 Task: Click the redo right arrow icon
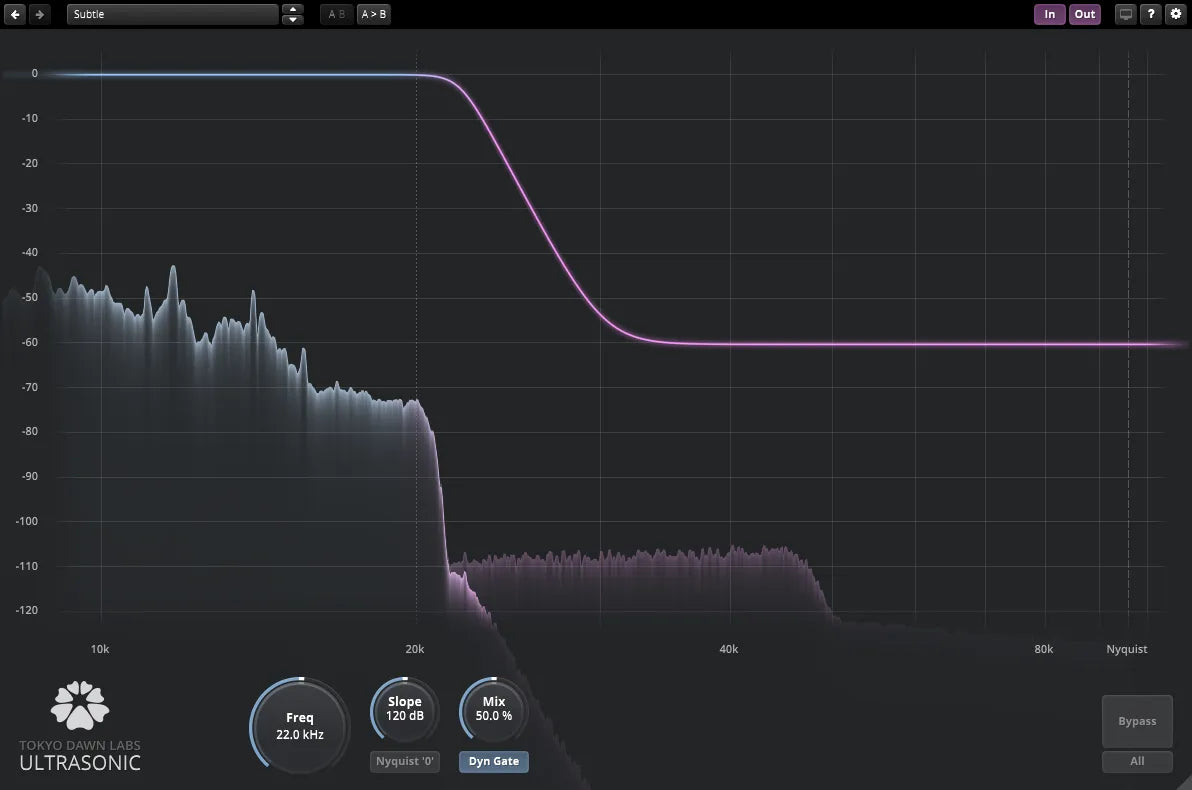point(39,14)
